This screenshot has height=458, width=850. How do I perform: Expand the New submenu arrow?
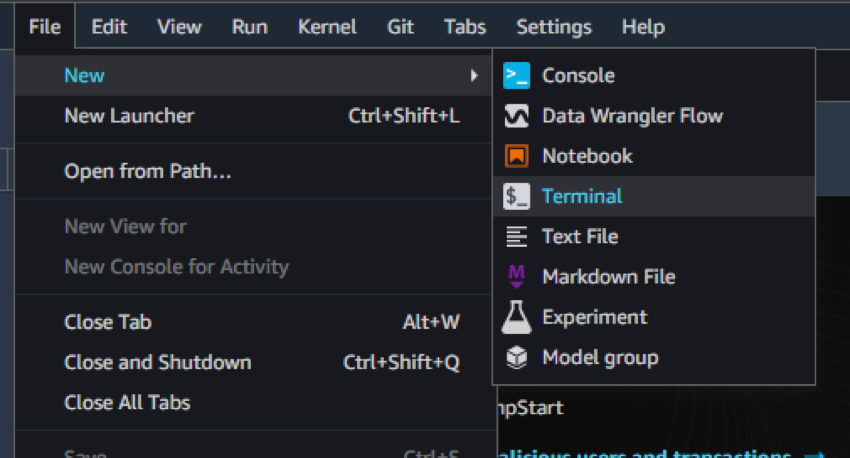point(473,76)
